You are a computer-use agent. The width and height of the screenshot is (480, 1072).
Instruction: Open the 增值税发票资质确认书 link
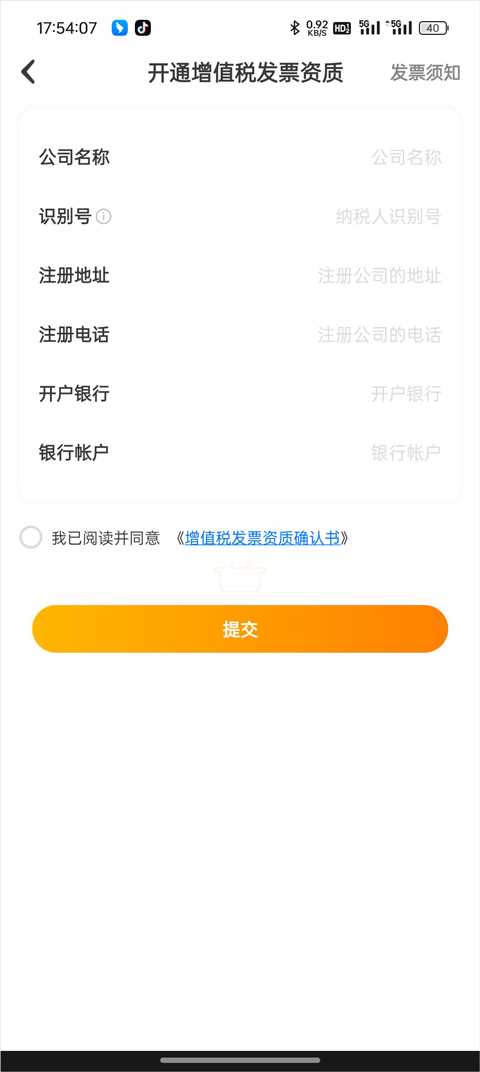coord(262,538)
